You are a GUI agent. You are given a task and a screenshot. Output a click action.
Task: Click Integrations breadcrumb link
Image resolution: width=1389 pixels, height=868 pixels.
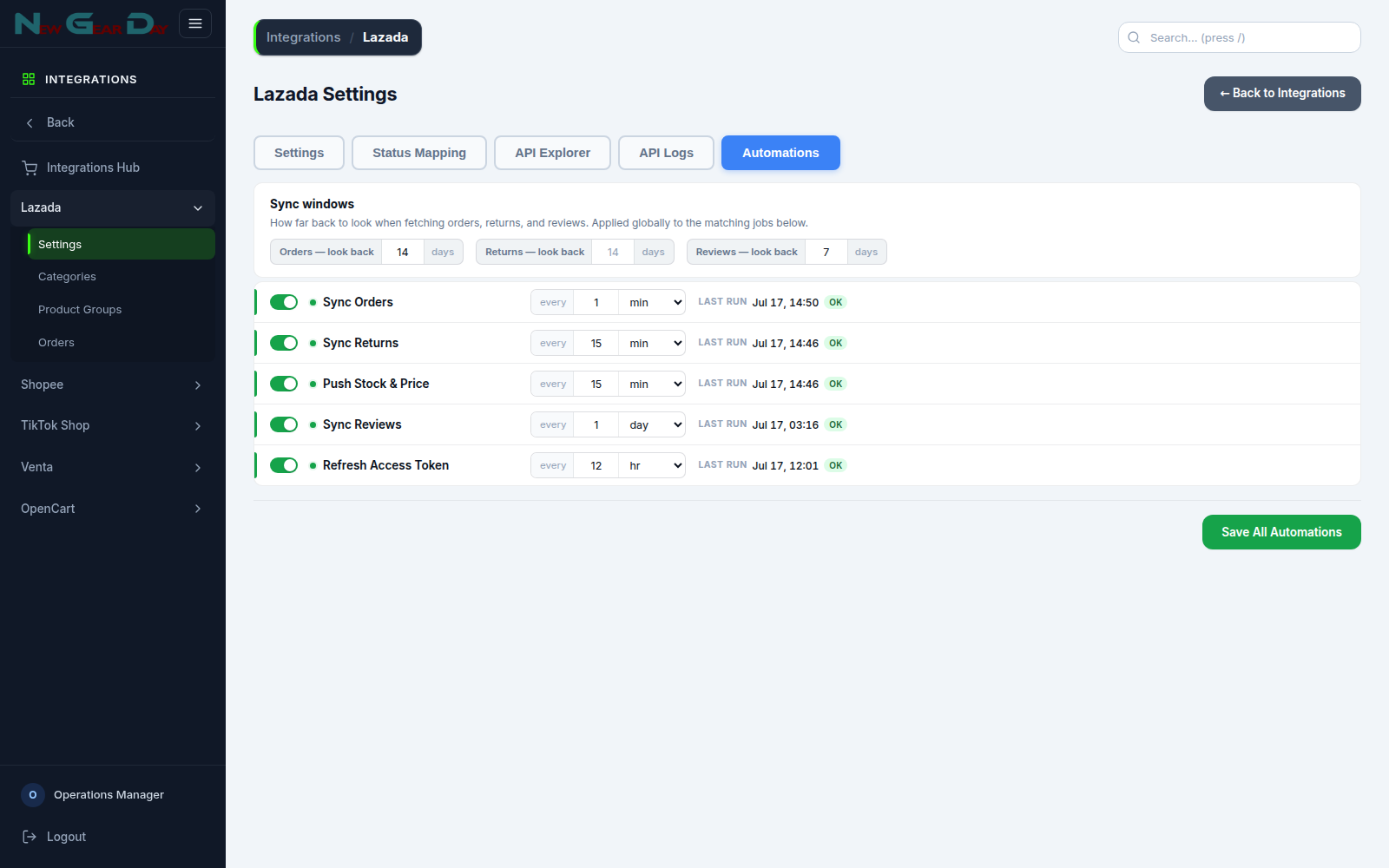(303, 37)
